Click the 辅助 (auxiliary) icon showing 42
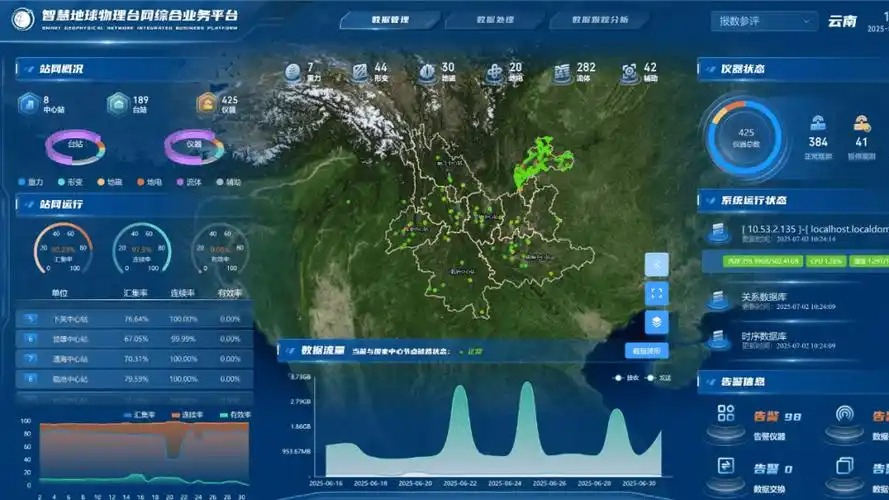889x500 pixels. pyautogui.click(x=629, y=73)
